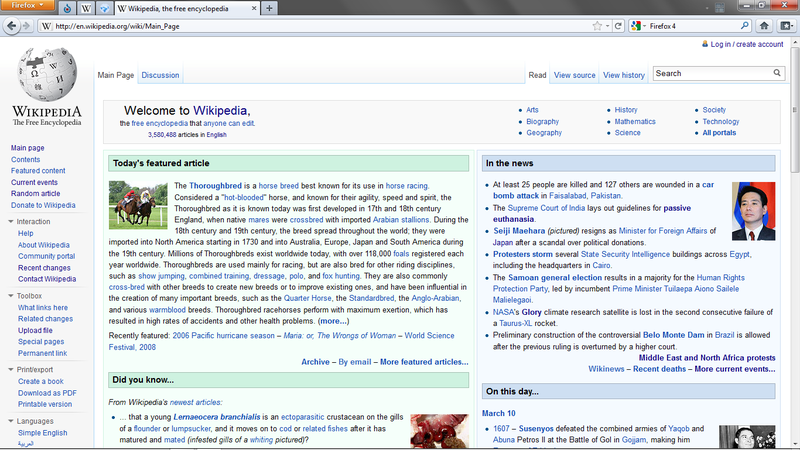The width and height of the screenshot is (800, 450).
Task: Click Download as PDF
Action: (47, 393)
